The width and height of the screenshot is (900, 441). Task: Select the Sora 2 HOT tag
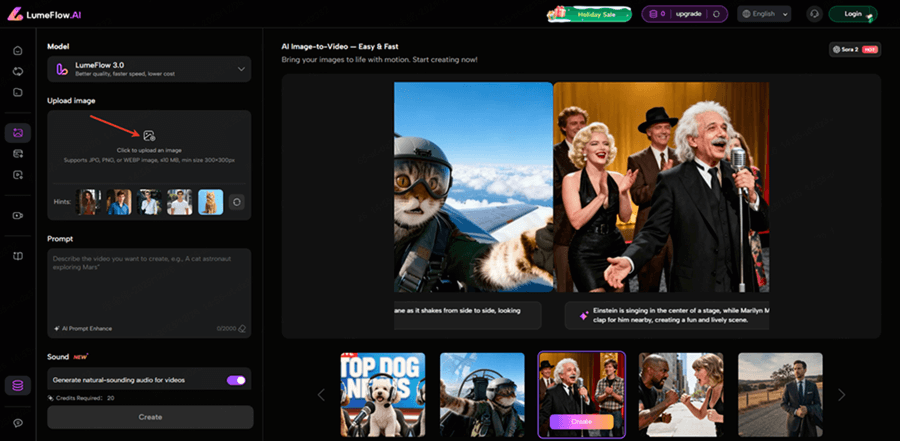(855, 49)
